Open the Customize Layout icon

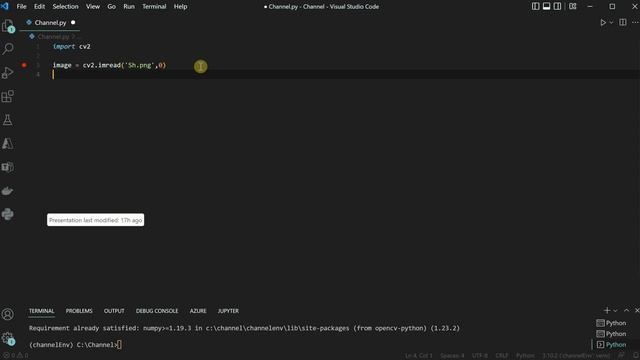(573, 7)
